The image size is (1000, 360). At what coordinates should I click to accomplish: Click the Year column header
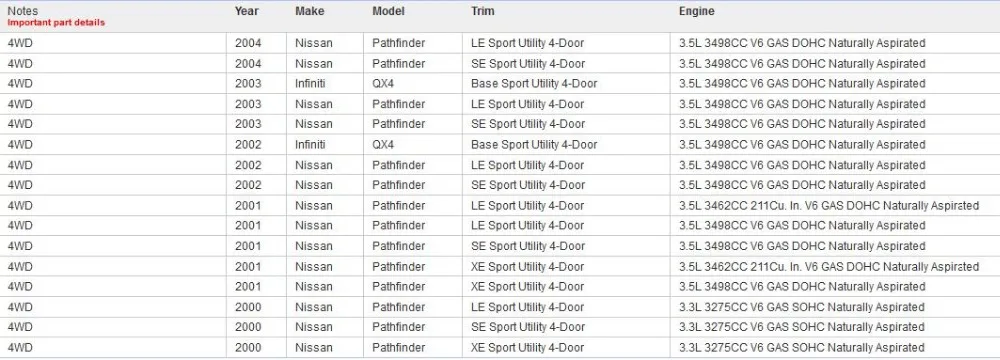click(x=246, y=11)
